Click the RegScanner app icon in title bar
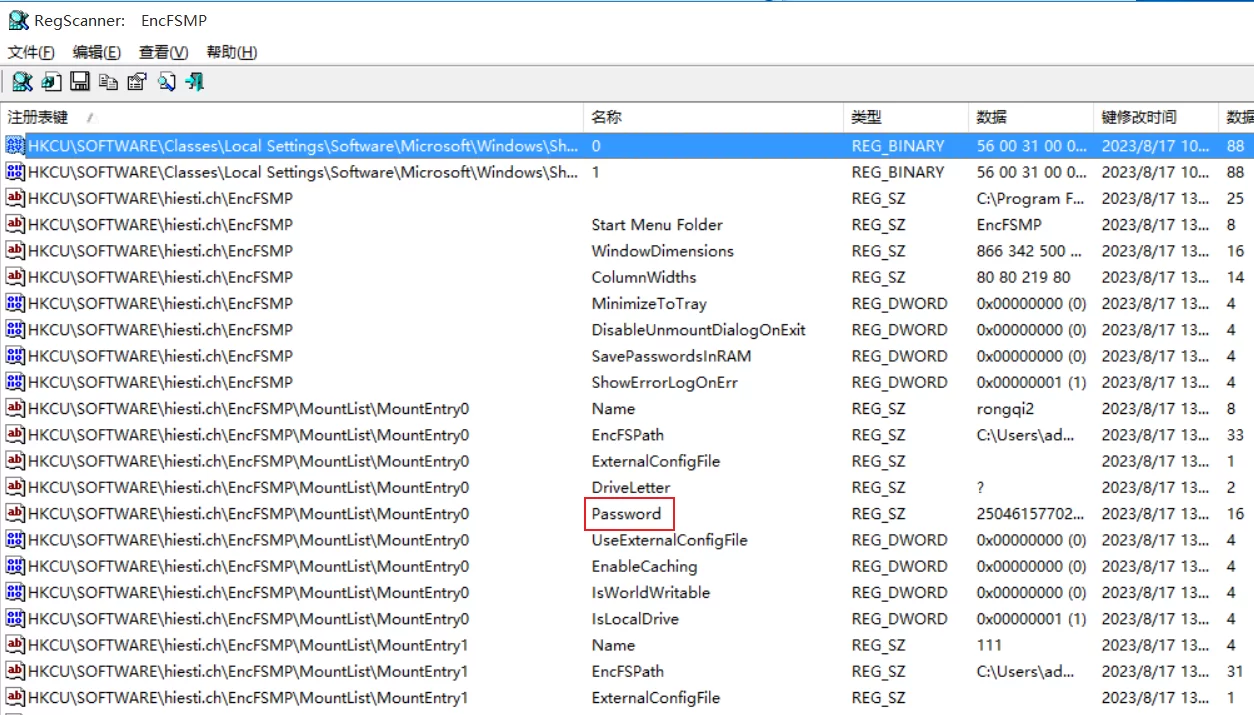 coord(18,20)
